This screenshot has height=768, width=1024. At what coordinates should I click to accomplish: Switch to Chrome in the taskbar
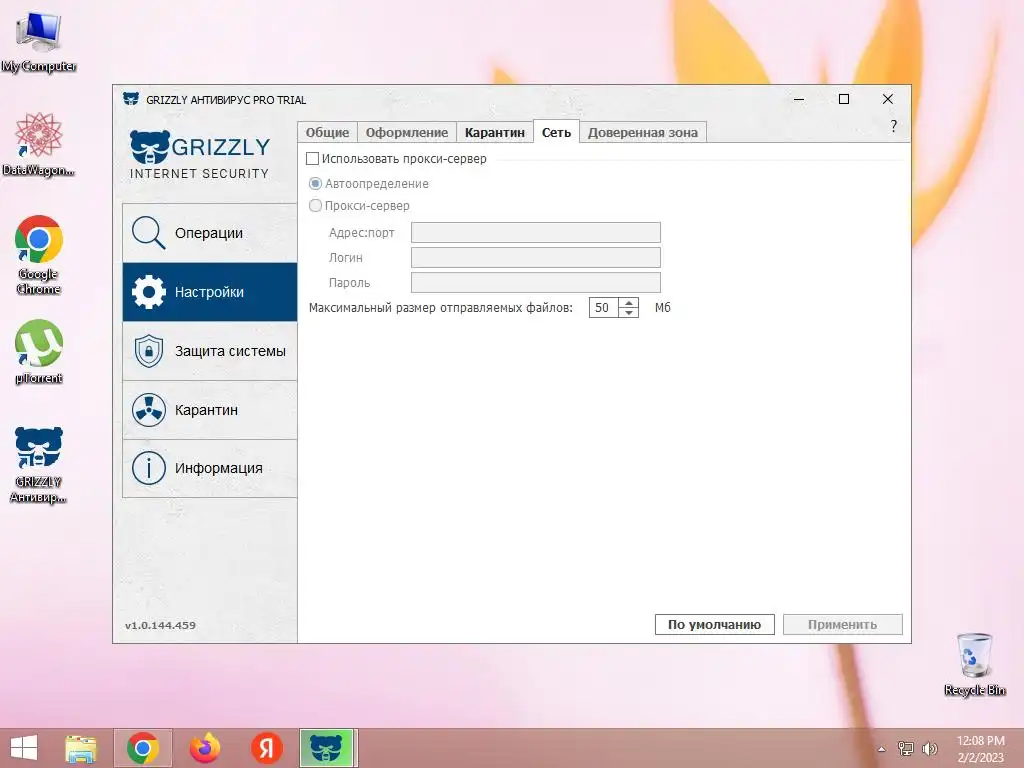(x=143, y=748)
